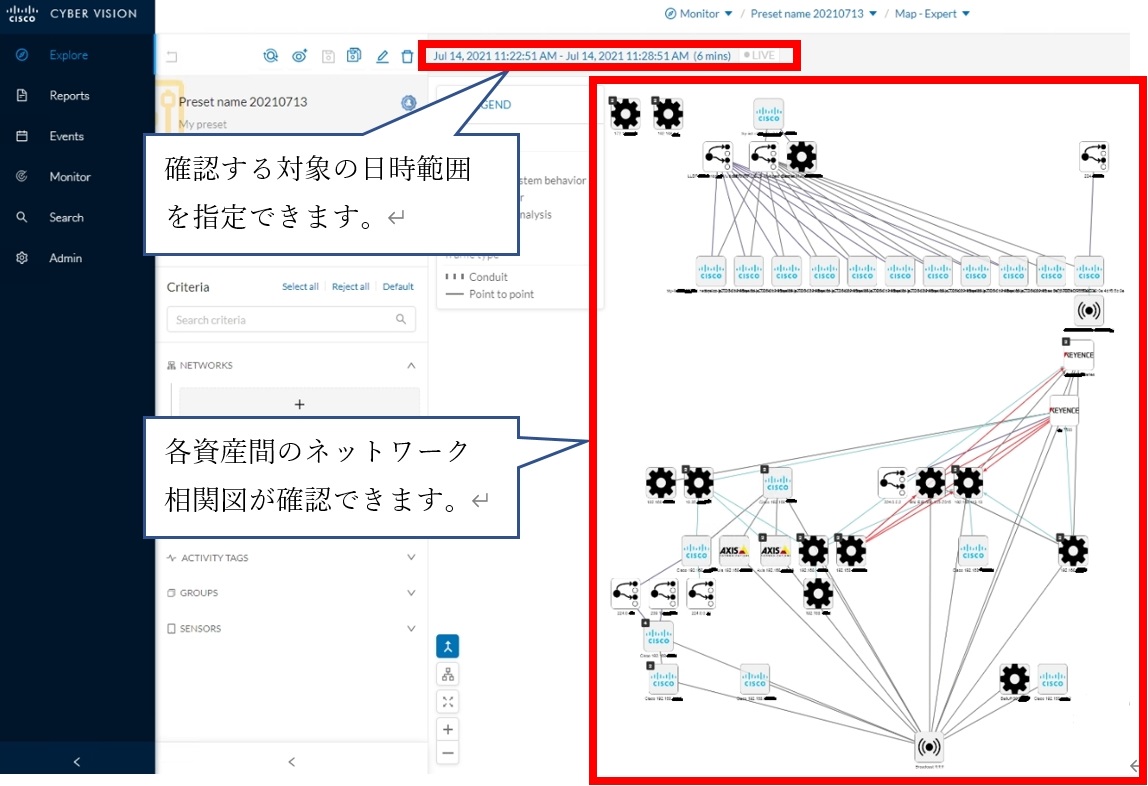The height and width of the screenshot is (786, 1148).
Task: Click the Events calendar icon
Action: click(x=22, y=136)
